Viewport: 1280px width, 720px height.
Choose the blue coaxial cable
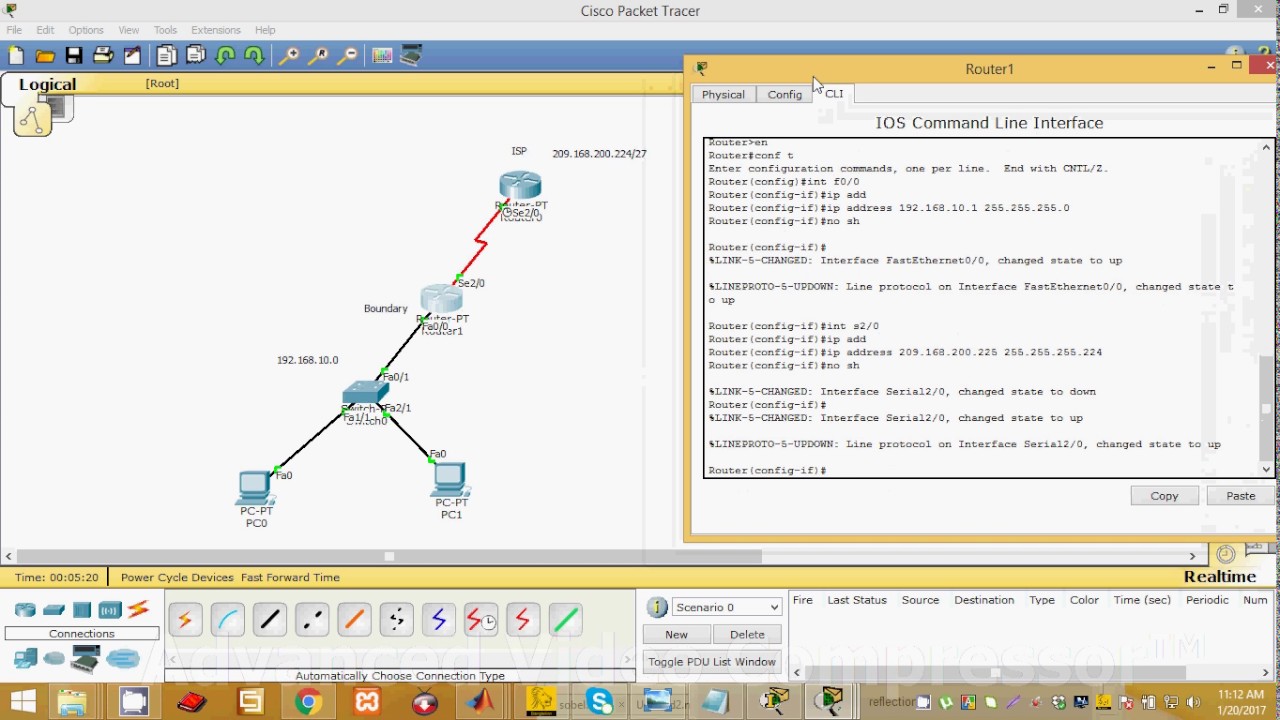438,620
